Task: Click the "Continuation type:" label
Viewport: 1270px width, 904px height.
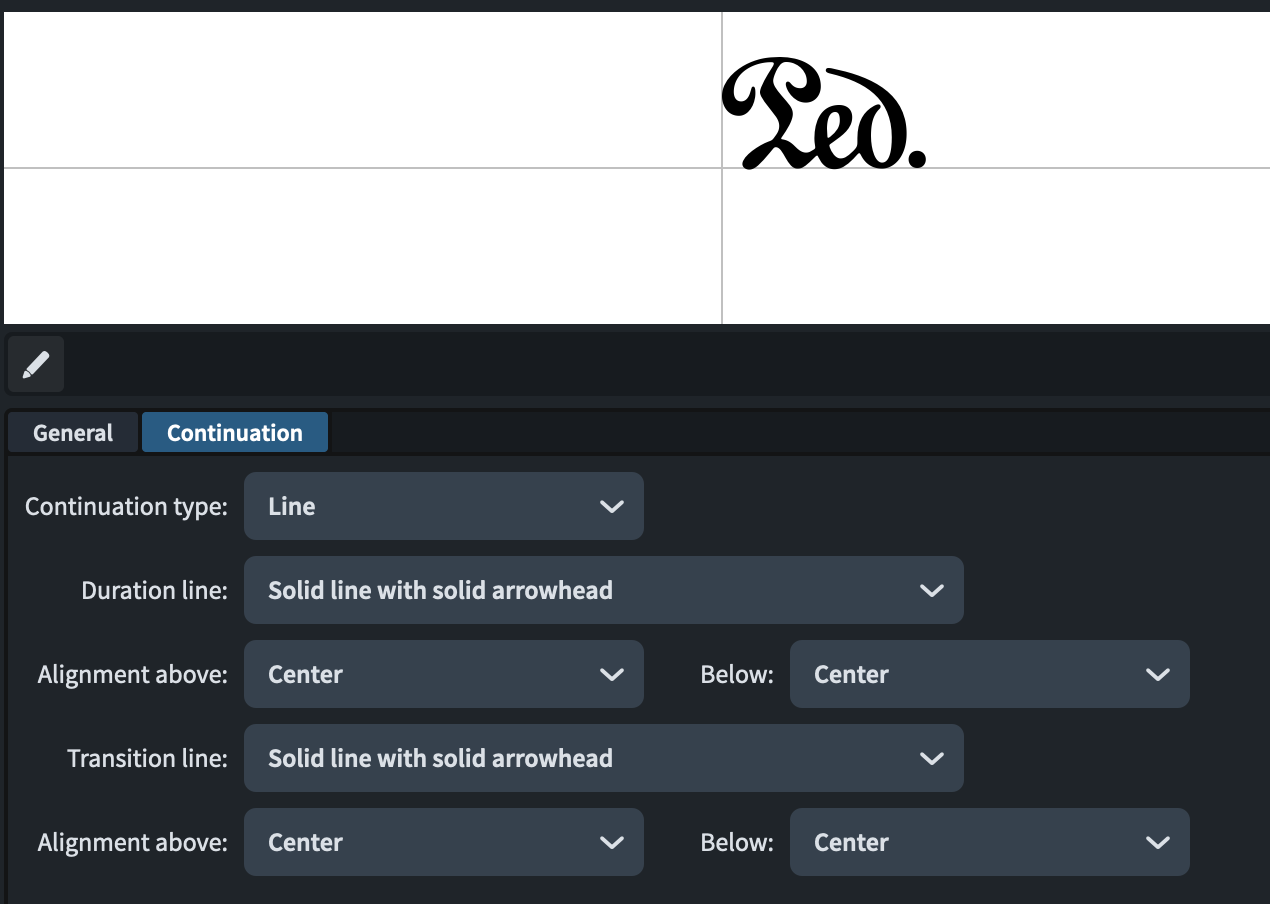Action: 126,507
